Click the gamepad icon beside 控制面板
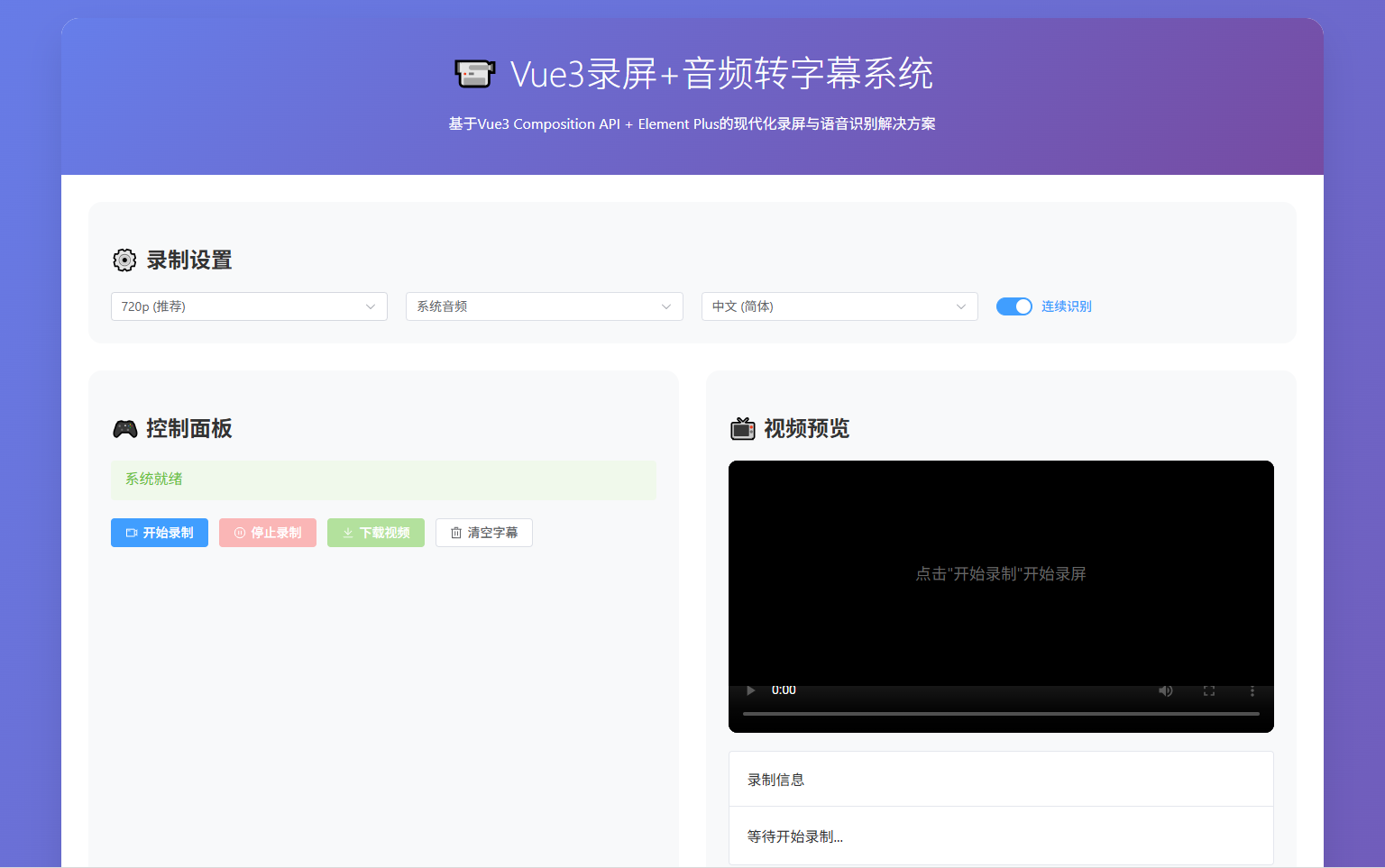 pyautogui.click(x=124, y=428)
